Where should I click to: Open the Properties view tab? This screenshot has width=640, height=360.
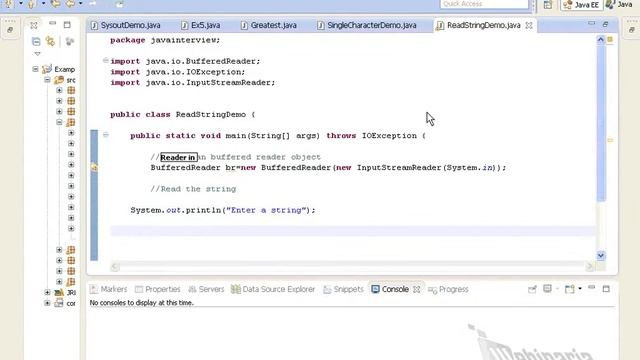click(158, 289)
